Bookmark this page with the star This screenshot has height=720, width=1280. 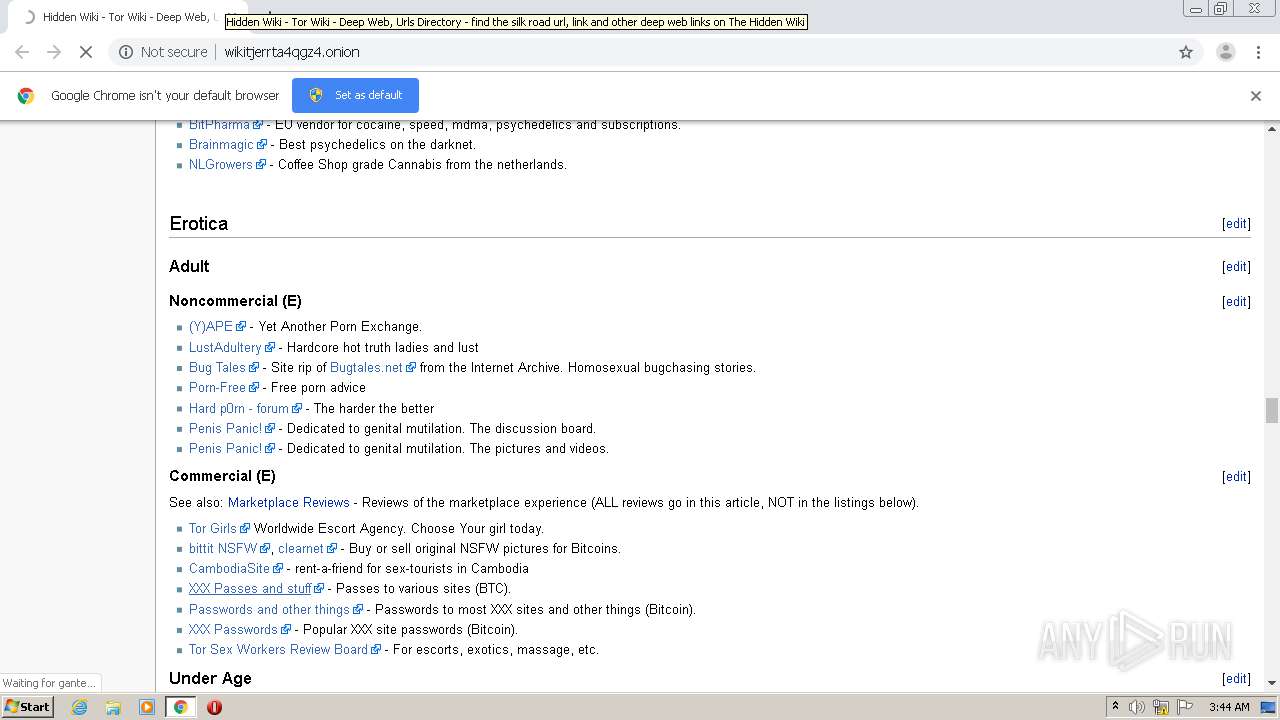point(1186,52)
